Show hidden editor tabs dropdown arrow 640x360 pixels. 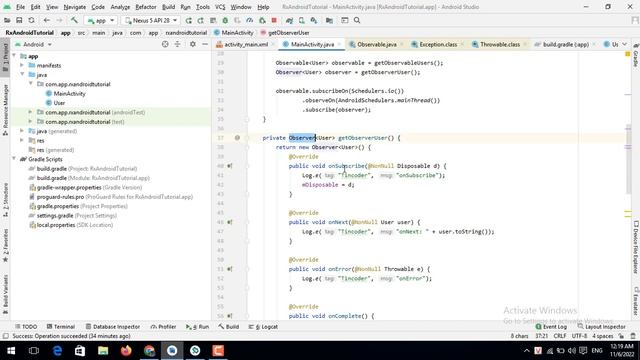[625, 44]
